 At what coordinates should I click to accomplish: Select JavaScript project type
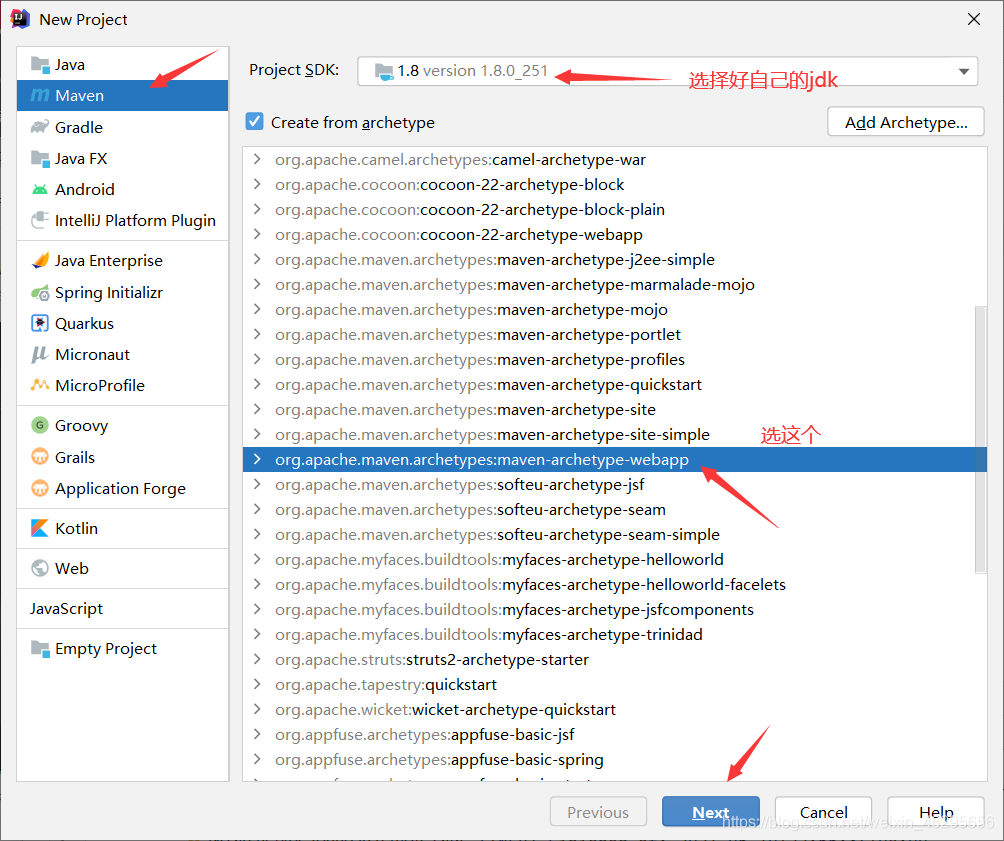(x=122, y=608)
